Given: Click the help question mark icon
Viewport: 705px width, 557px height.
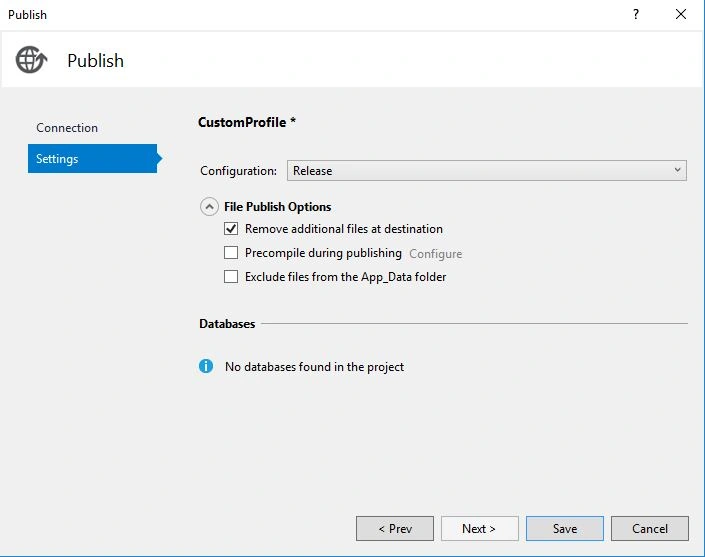Looking at the screenshot, I should pos(636,14).
